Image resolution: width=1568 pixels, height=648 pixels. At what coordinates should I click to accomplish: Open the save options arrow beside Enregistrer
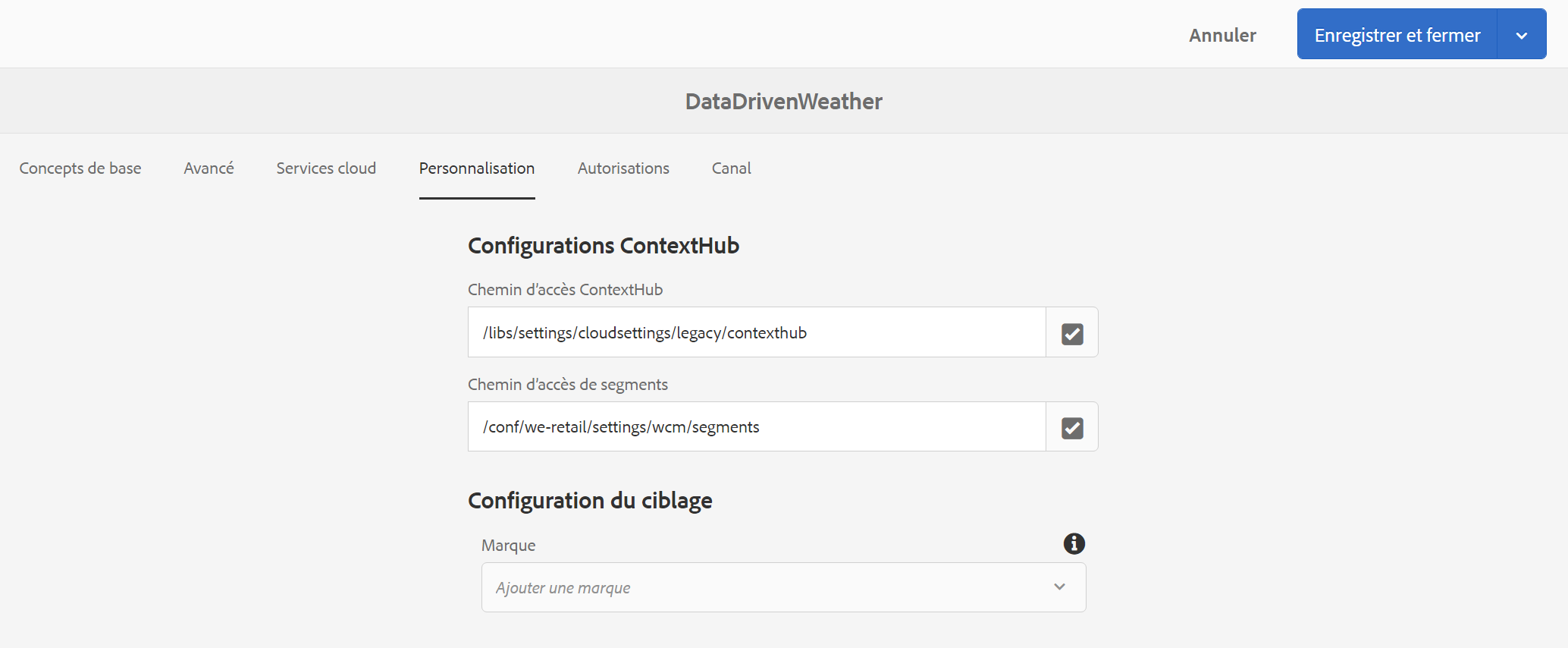pos(1521,35)
